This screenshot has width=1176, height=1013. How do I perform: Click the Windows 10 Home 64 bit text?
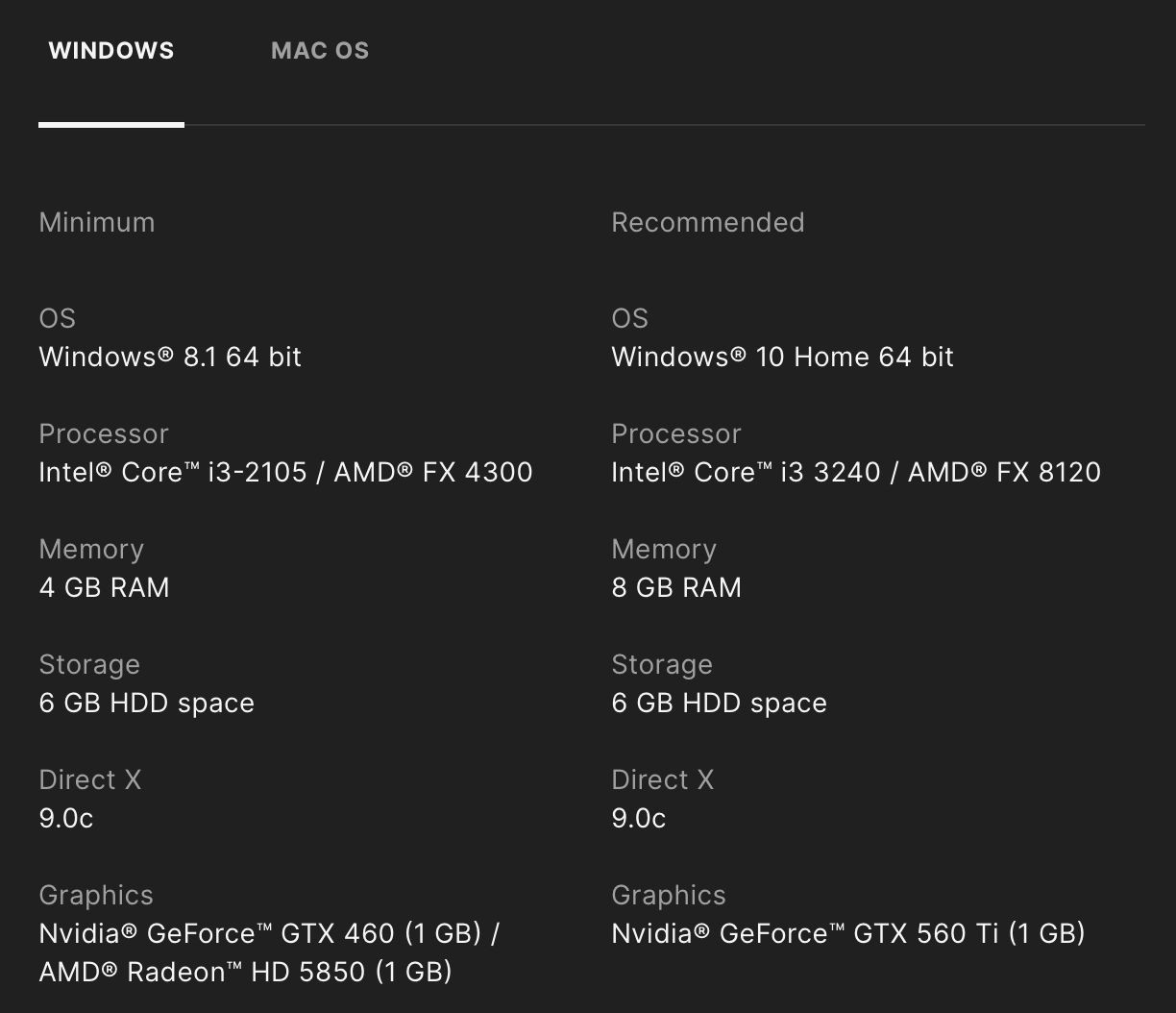782,357
